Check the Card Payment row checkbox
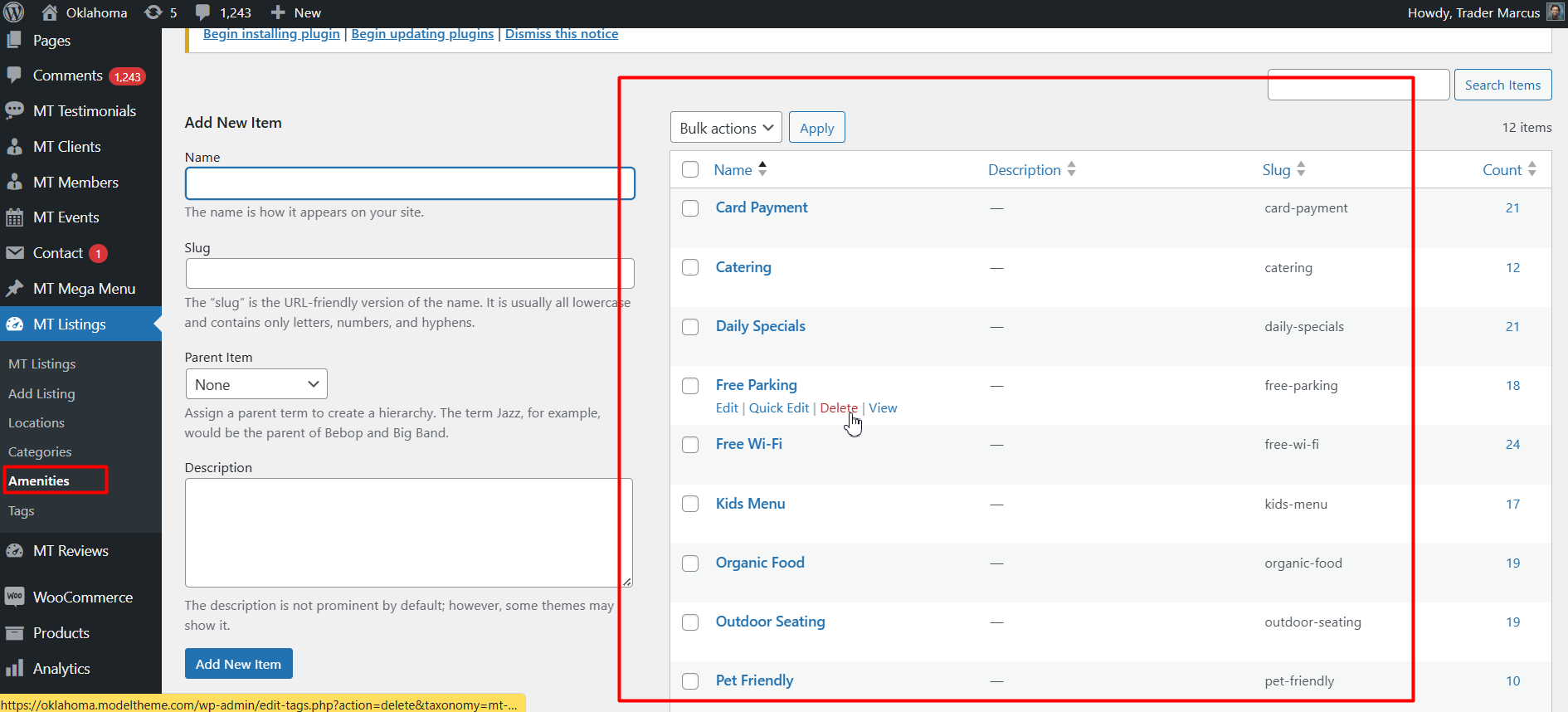 pyautogui.click(x=690, y=208)
